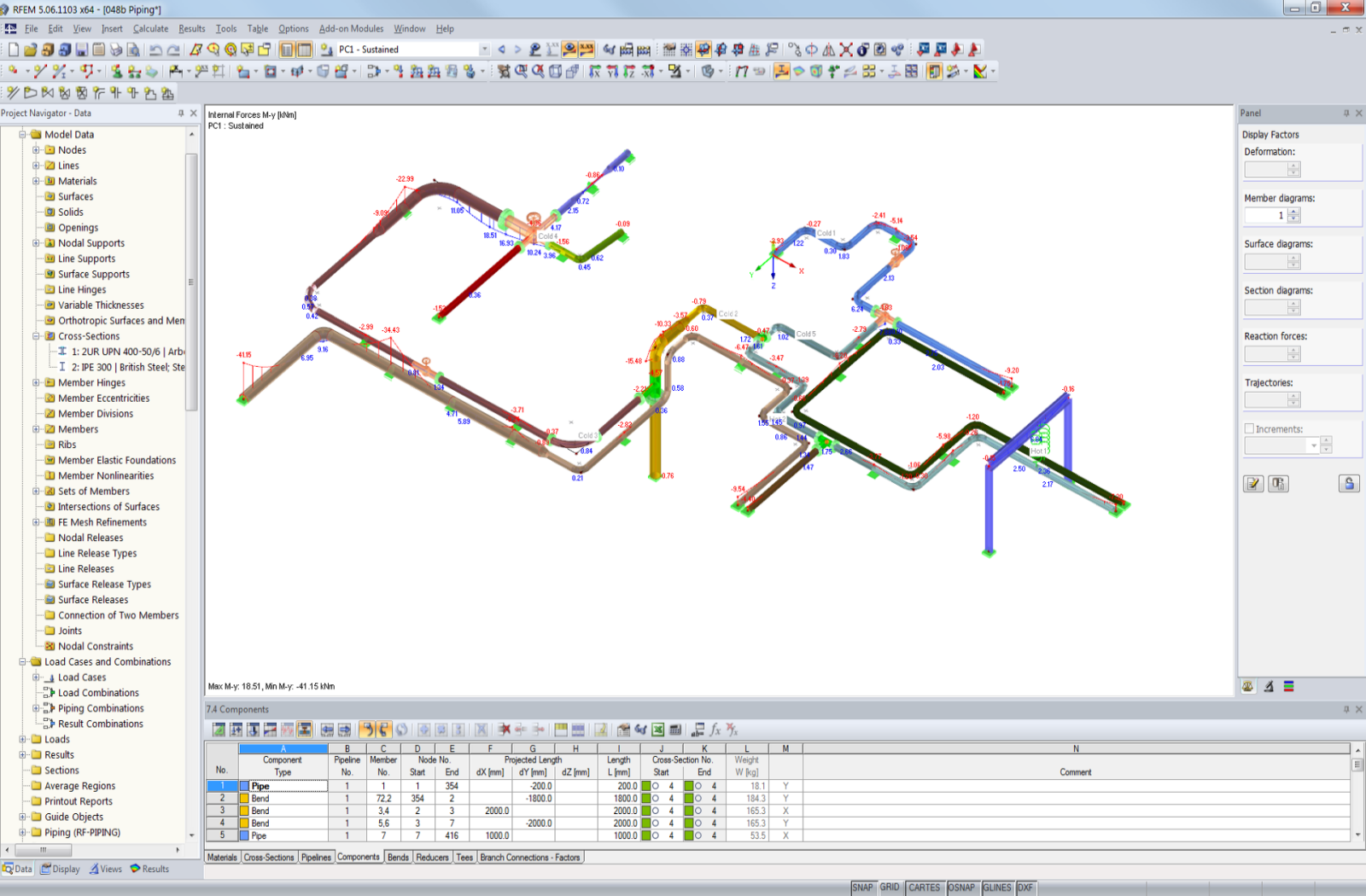Open the Calculate menu

[150, 28]
